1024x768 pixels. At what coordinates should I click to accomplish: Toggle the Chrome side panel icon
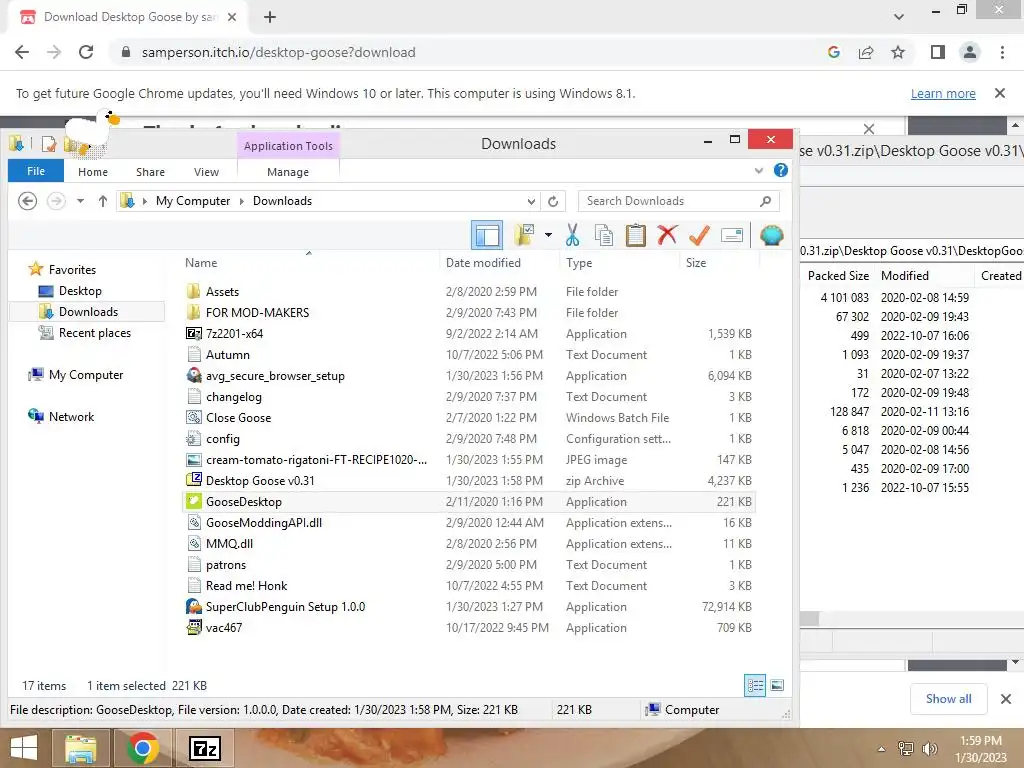tap(938, 52)
